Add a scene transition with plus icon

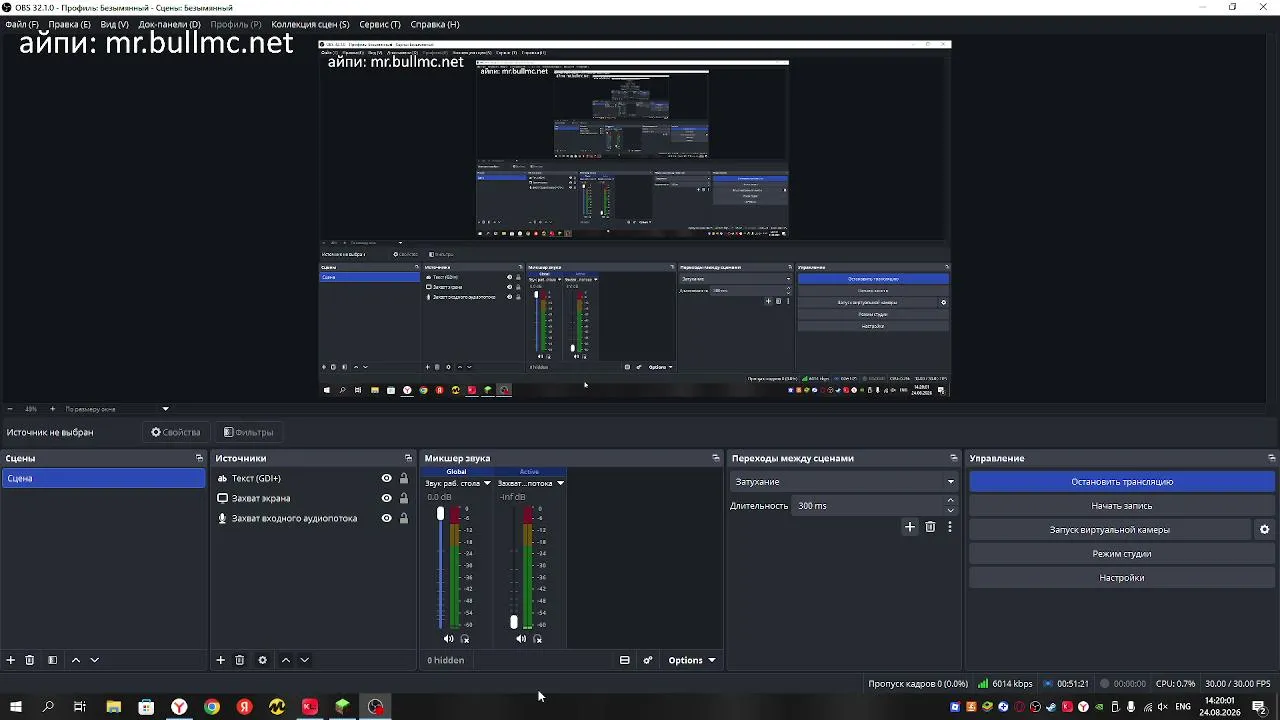[910, 527]
